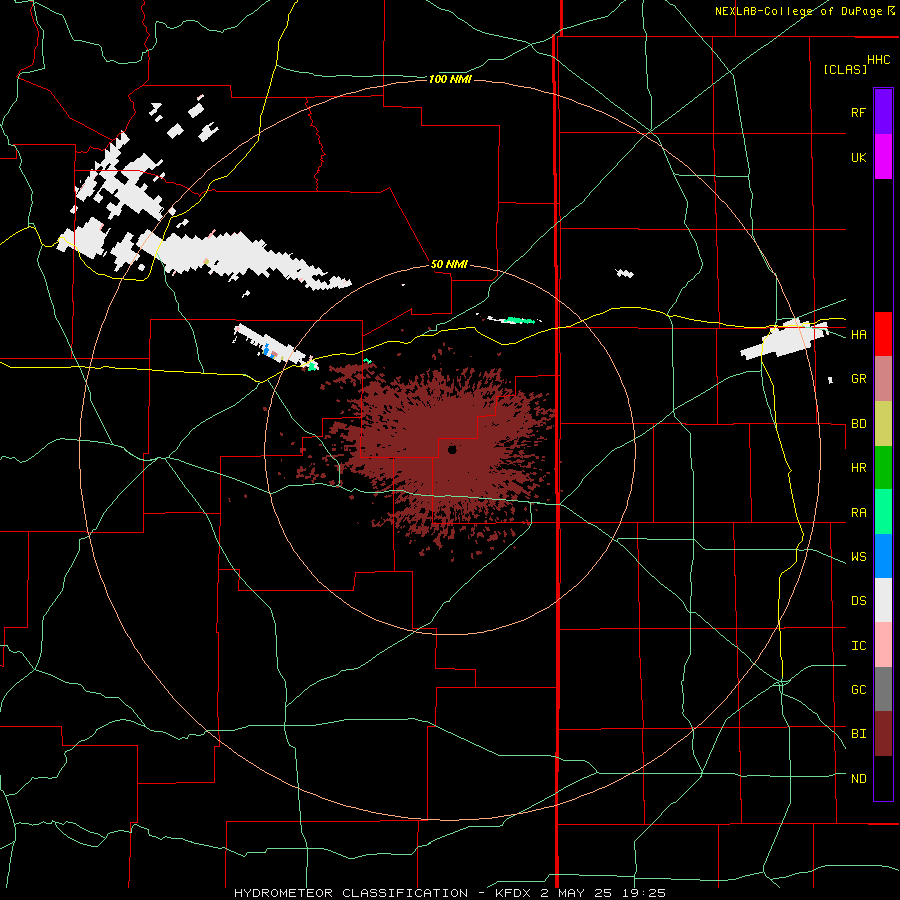Click the HHC product label

878,60
